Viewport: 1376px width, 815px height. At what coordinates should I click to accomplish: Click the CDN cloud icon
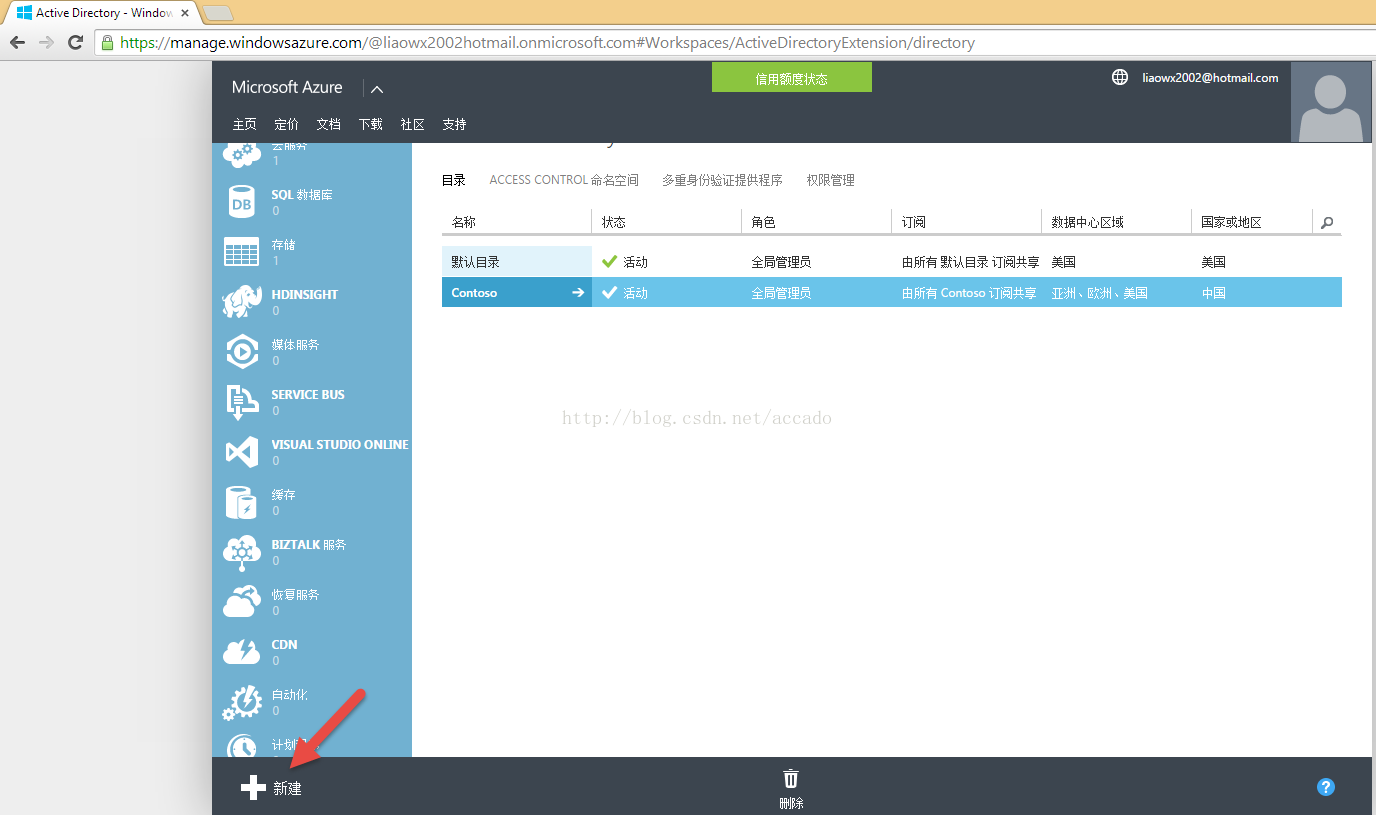[x=242, y=652]
